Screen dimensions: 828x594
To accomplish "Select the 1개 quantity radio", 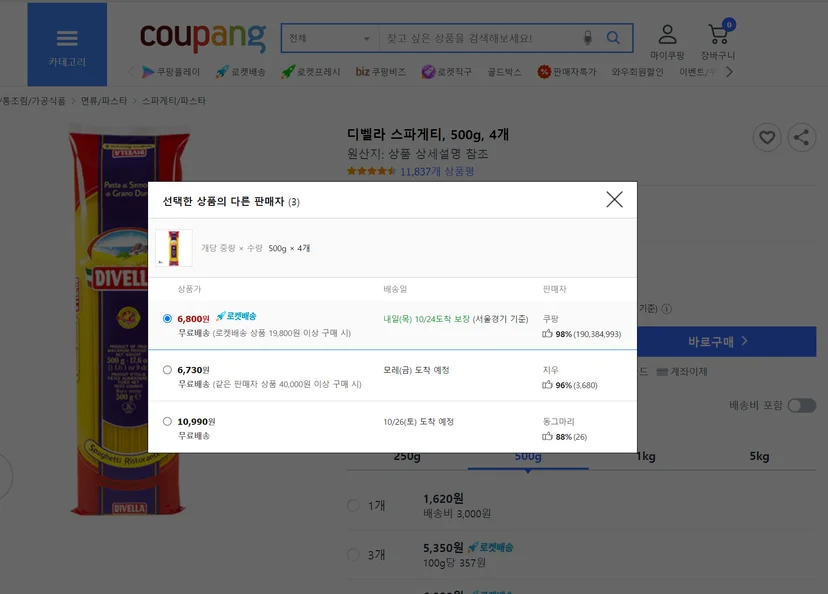I will [x=353, y=505].
